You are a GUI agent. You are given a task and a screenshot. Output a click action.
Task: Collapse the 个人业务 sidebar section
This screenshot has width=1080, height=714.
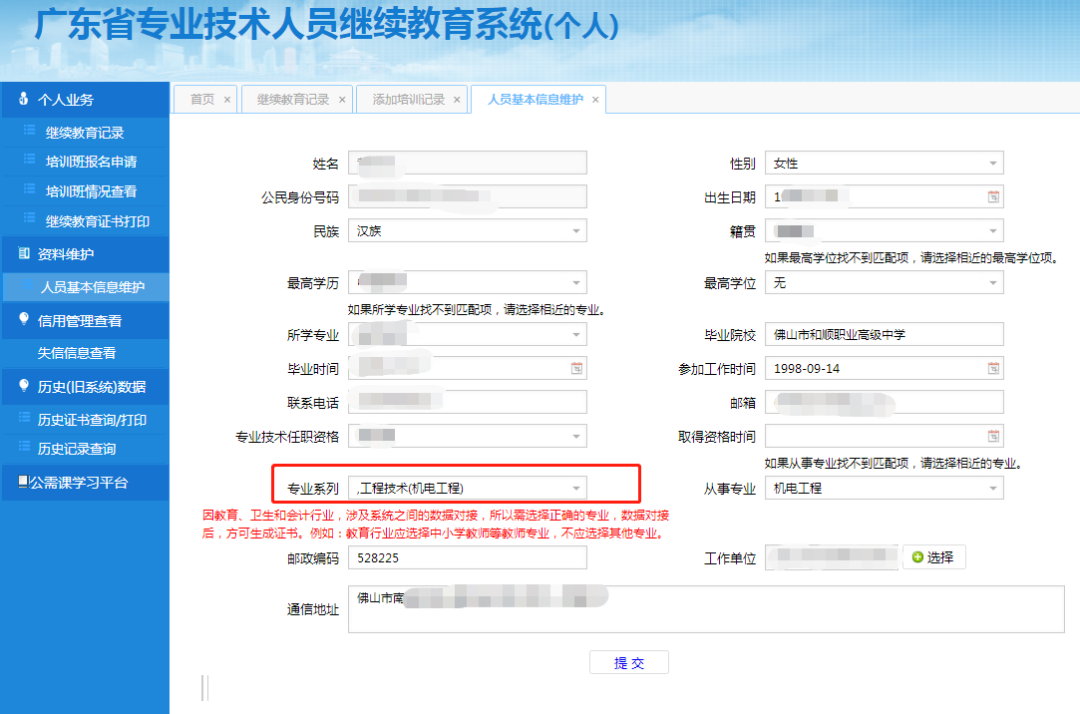coord(85,100)
